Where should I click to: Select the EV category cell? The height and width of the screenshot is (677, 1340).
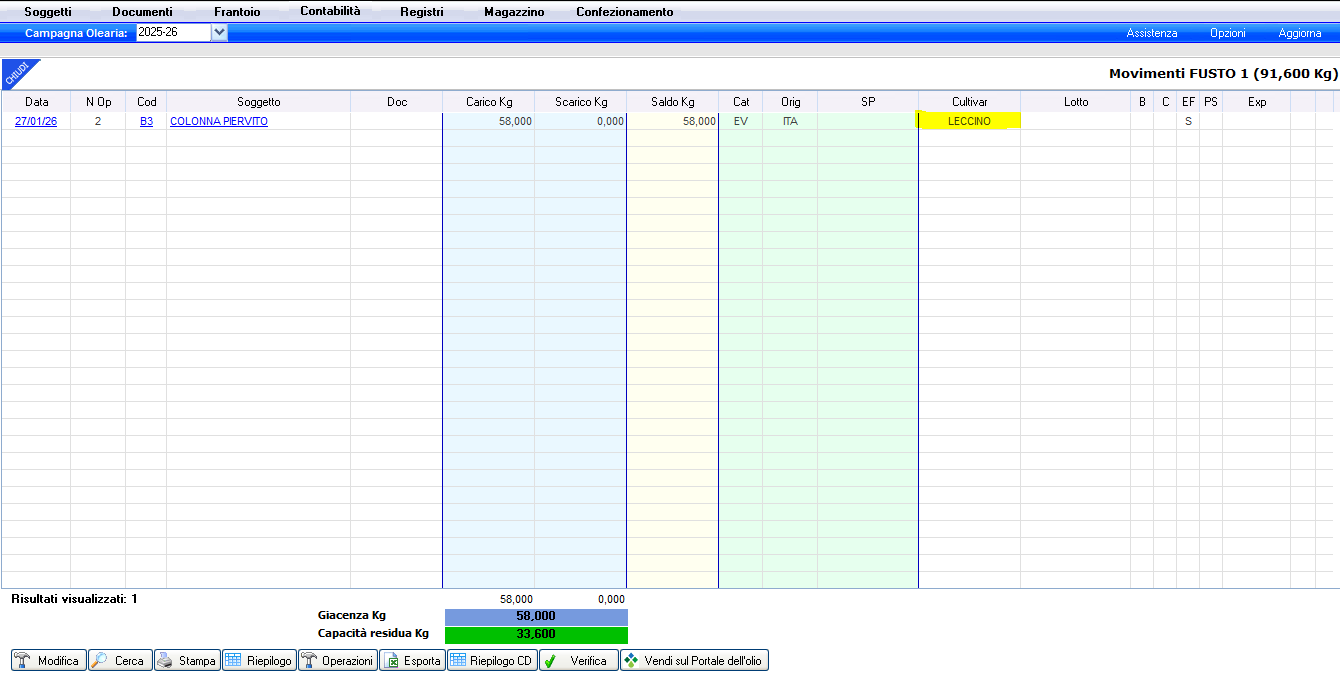pyautogui.click(x=741, y=121)
